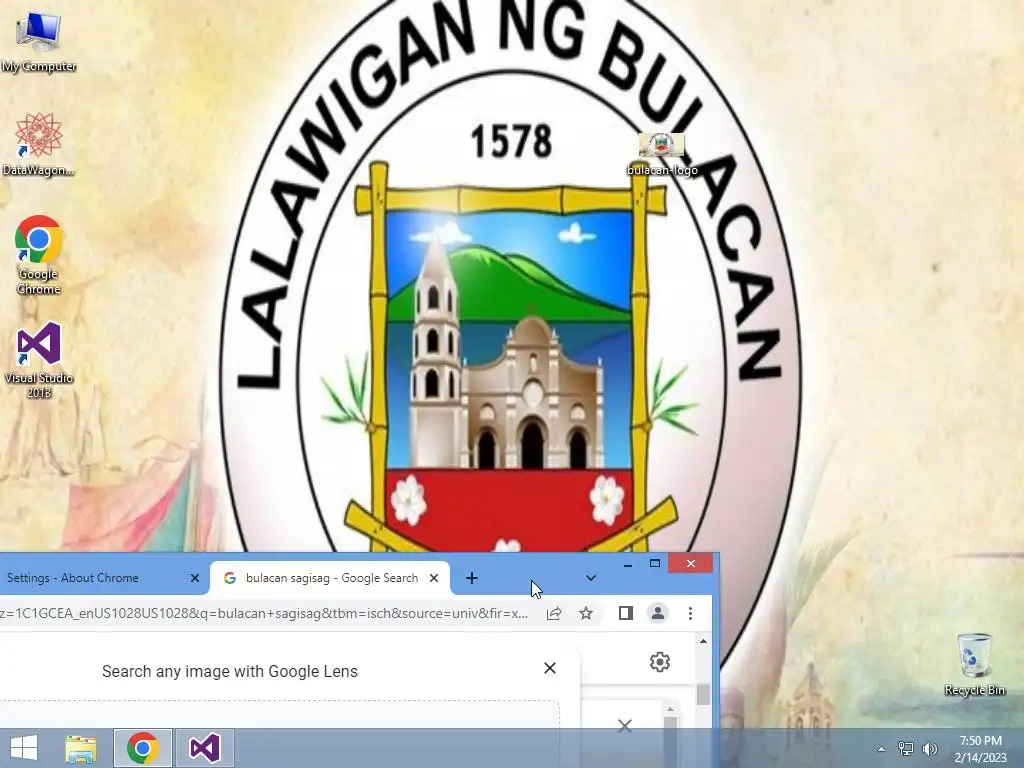Open My Computer desktop icon
Image resolution: width=1024 pixels, height=768 pixels.
(39, 42)
